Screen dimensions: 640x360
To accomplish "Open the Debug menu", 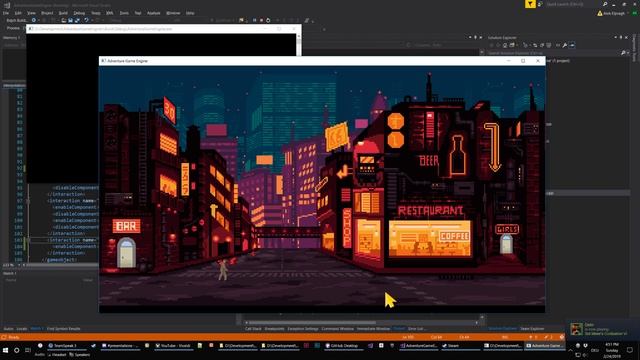I will [79, 13].
